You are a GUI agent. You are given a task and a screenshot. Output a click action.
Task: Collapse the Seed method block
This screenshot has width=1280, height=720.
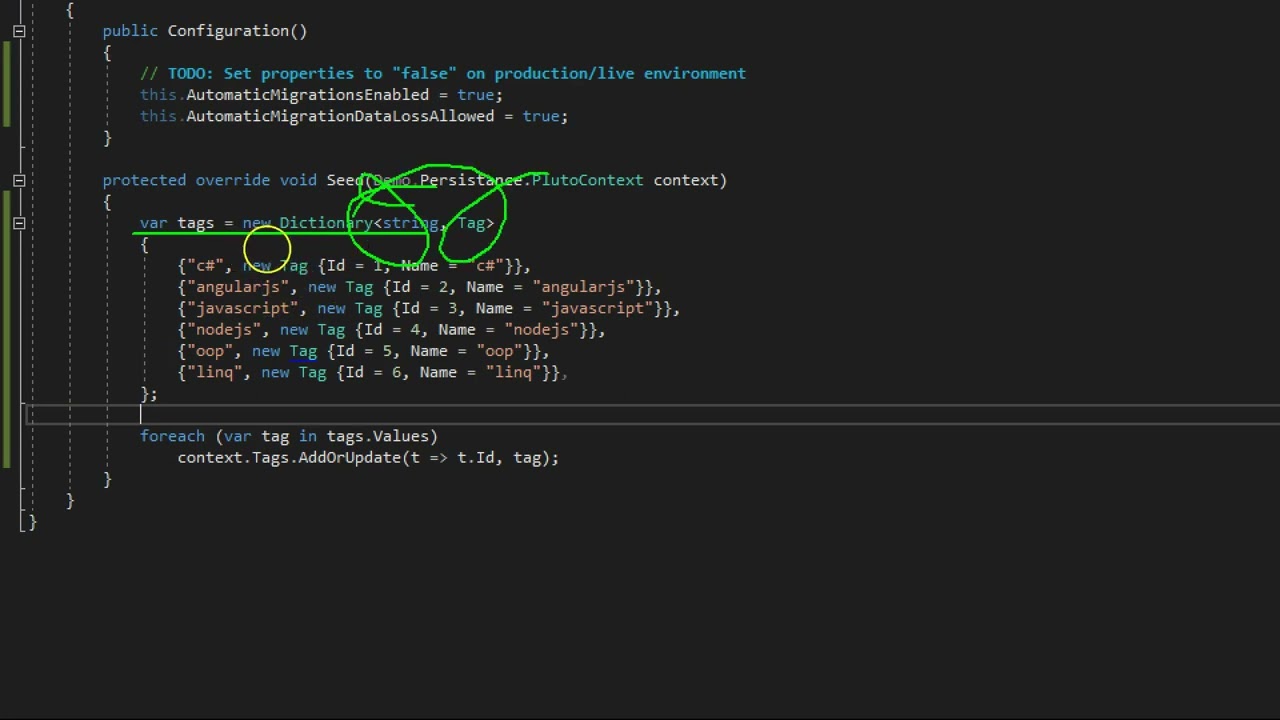pos(19,181)
